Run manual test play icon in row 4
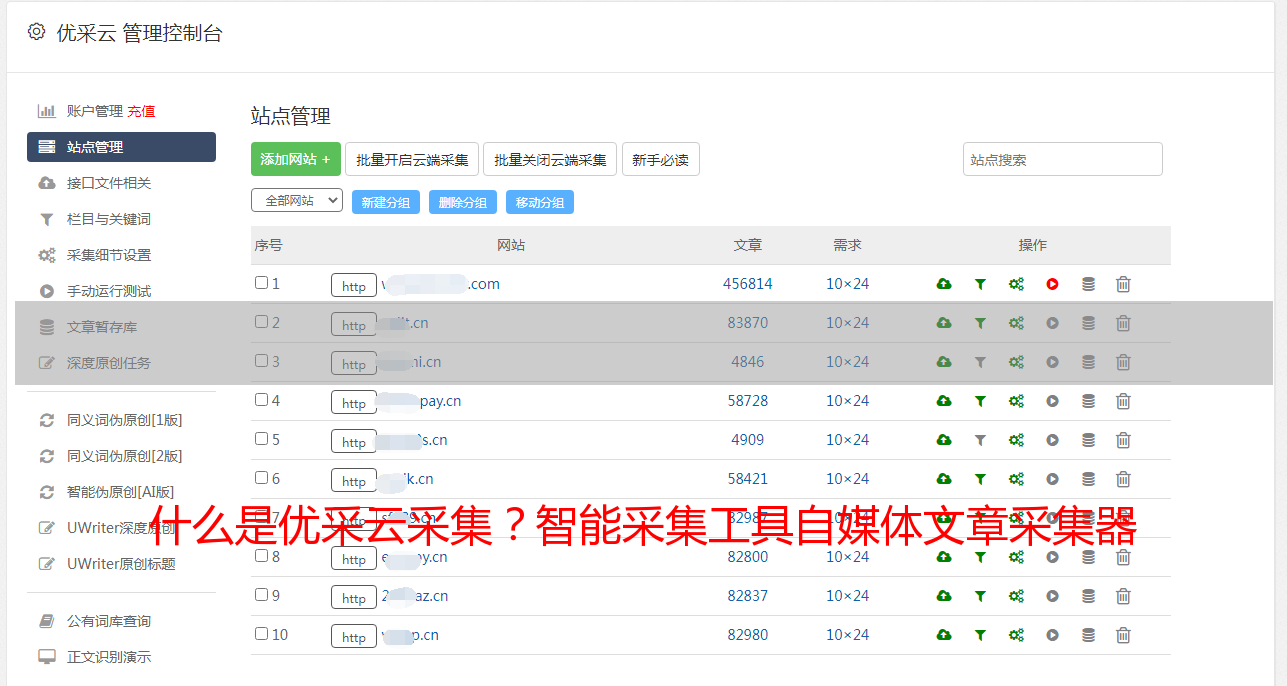This screenshot has height=686, width=1287. 1052,401
